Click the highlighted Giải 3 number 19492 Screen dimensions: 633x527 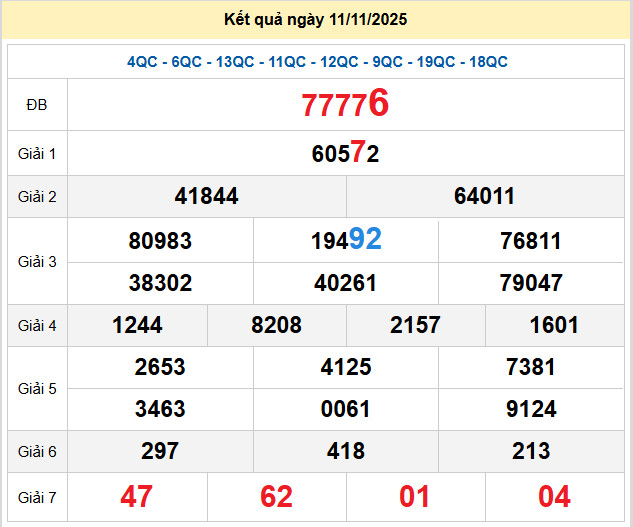(x=345, y=240)
